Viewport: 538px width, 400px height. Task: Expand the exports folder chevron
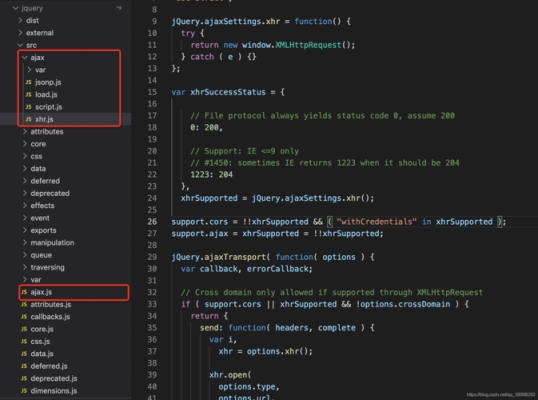pos(25,231)
